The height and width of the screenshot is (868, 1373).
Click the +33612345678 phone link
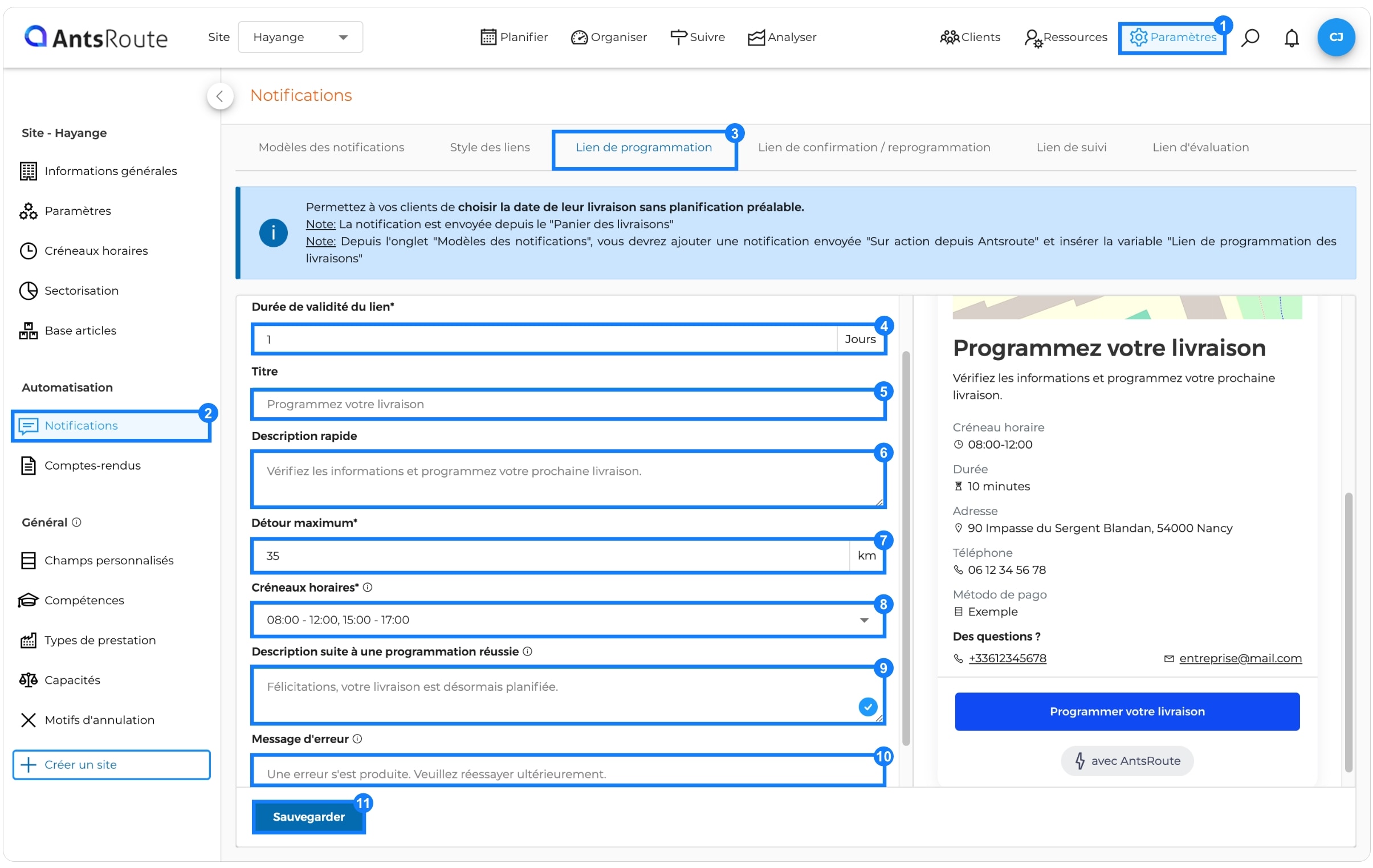pyautogui.click(x=1008, y=659)
